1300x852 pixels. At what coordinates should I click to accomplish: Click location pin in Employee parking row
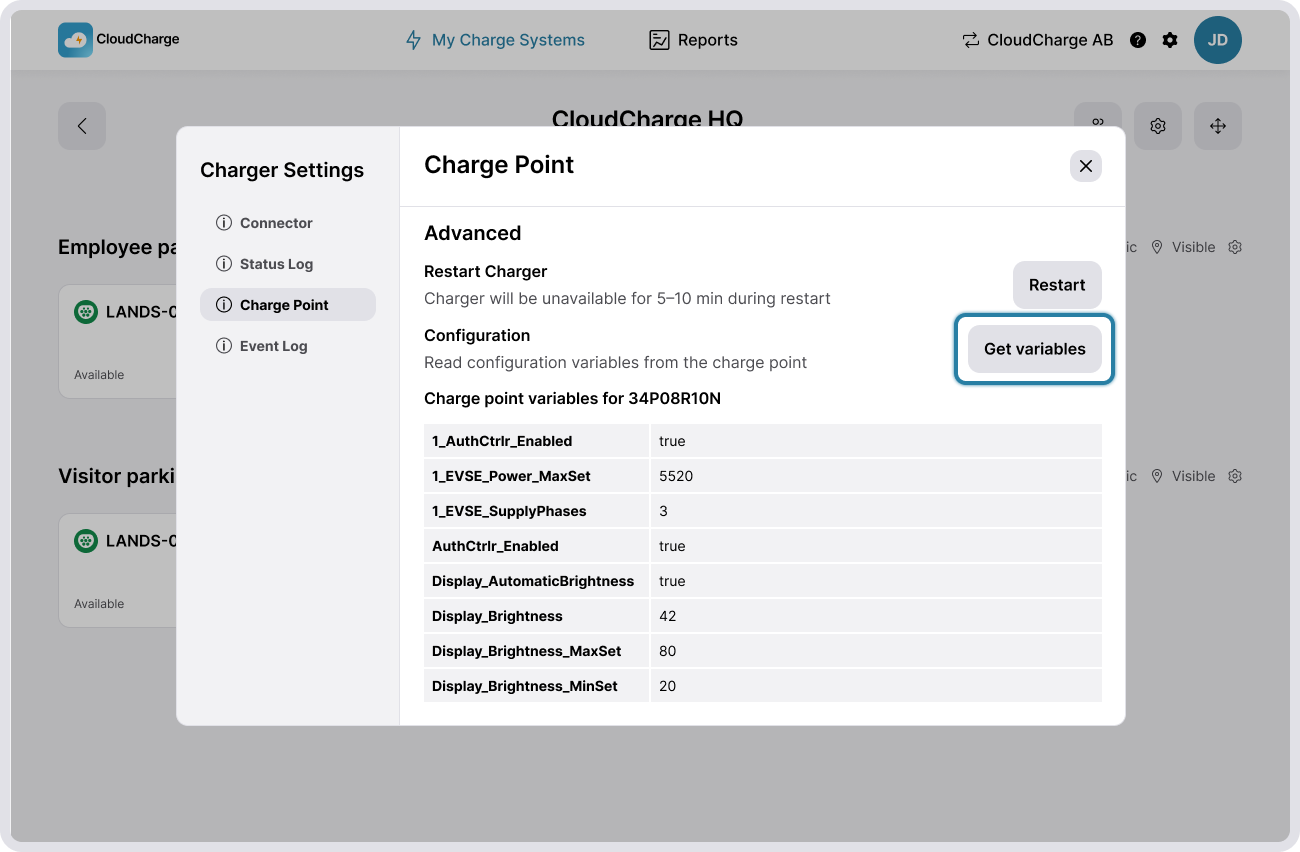[x=1157, y=247]
